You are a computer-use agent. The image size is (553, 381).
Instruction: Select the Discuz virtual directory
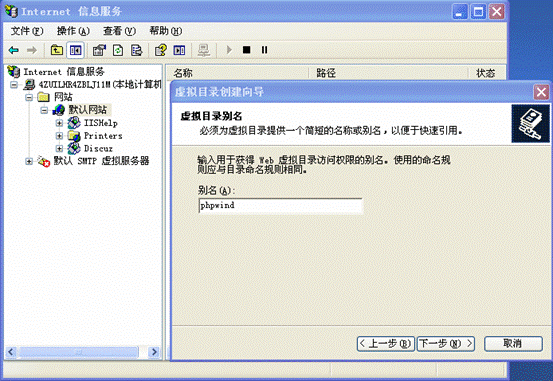pos(98,148)
